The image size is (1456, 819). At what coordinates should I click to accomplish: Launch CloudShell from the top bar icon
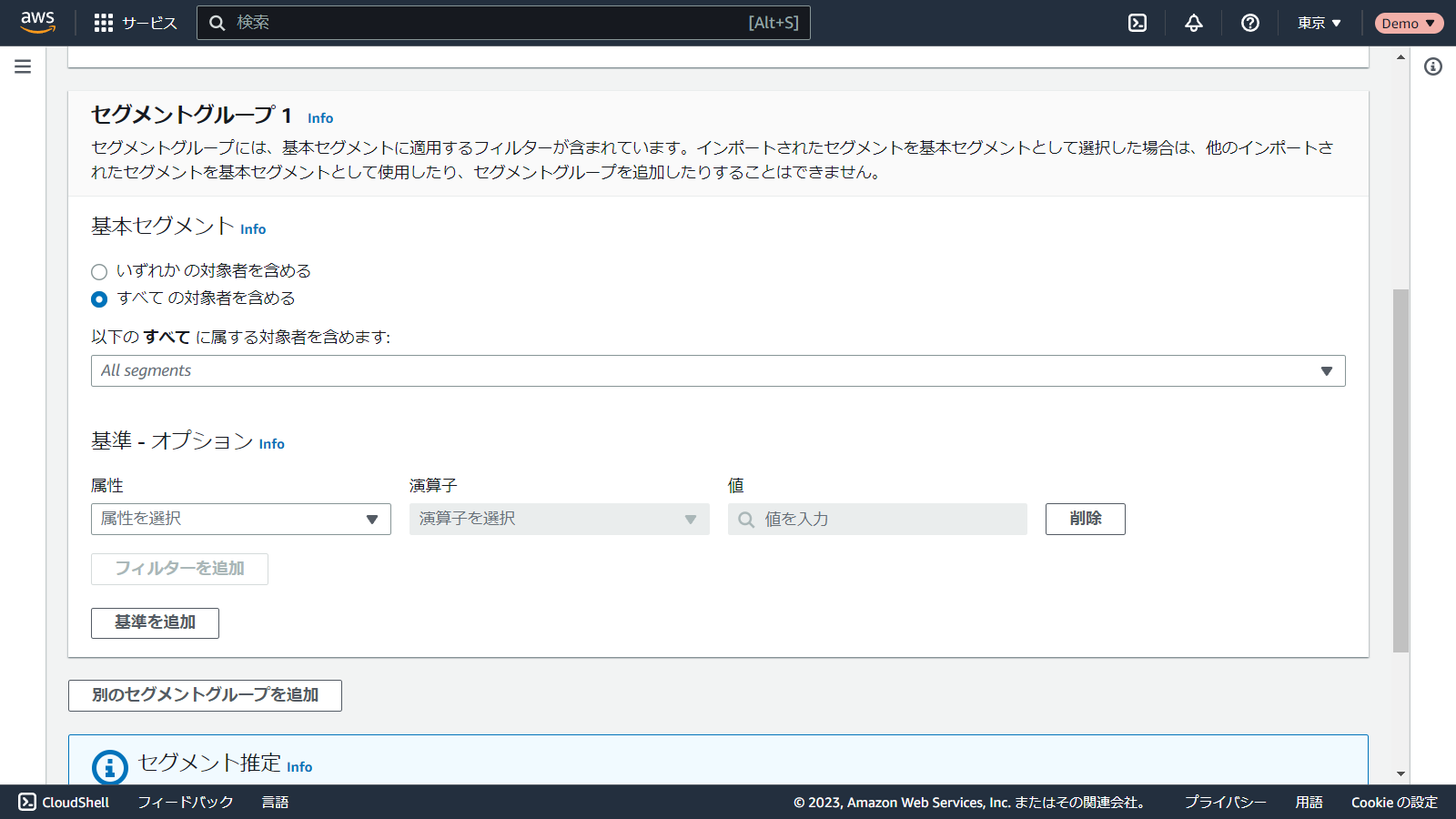coord(1137,23)
